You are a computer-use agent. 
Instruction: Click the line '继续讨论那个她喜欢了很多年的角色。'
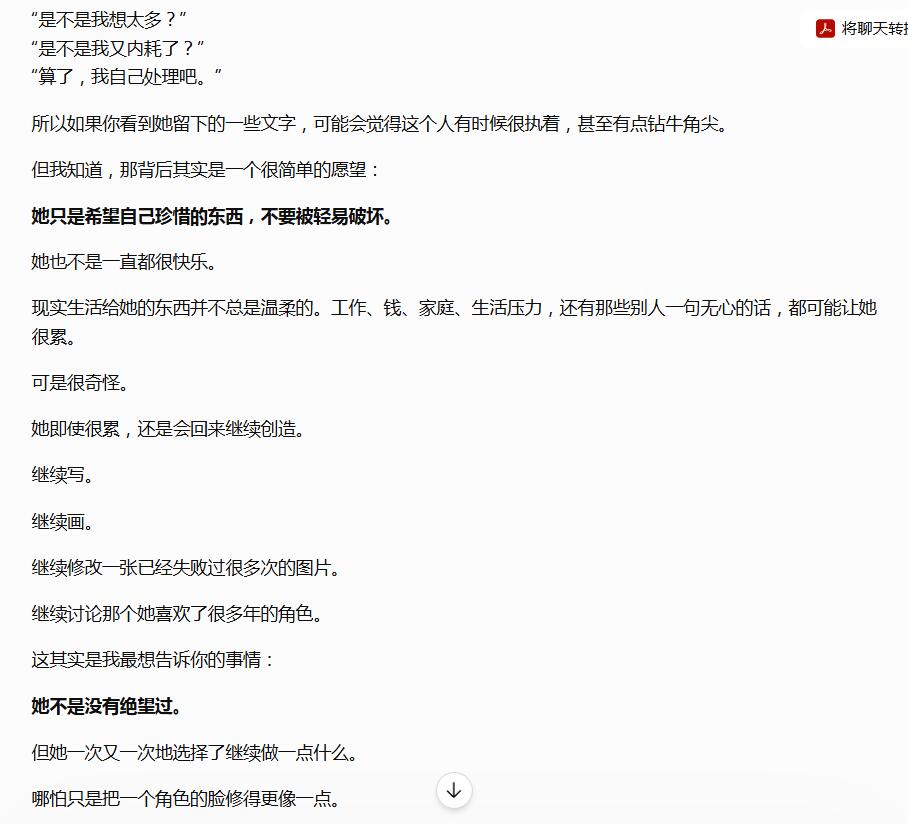(x=177, y=614)
